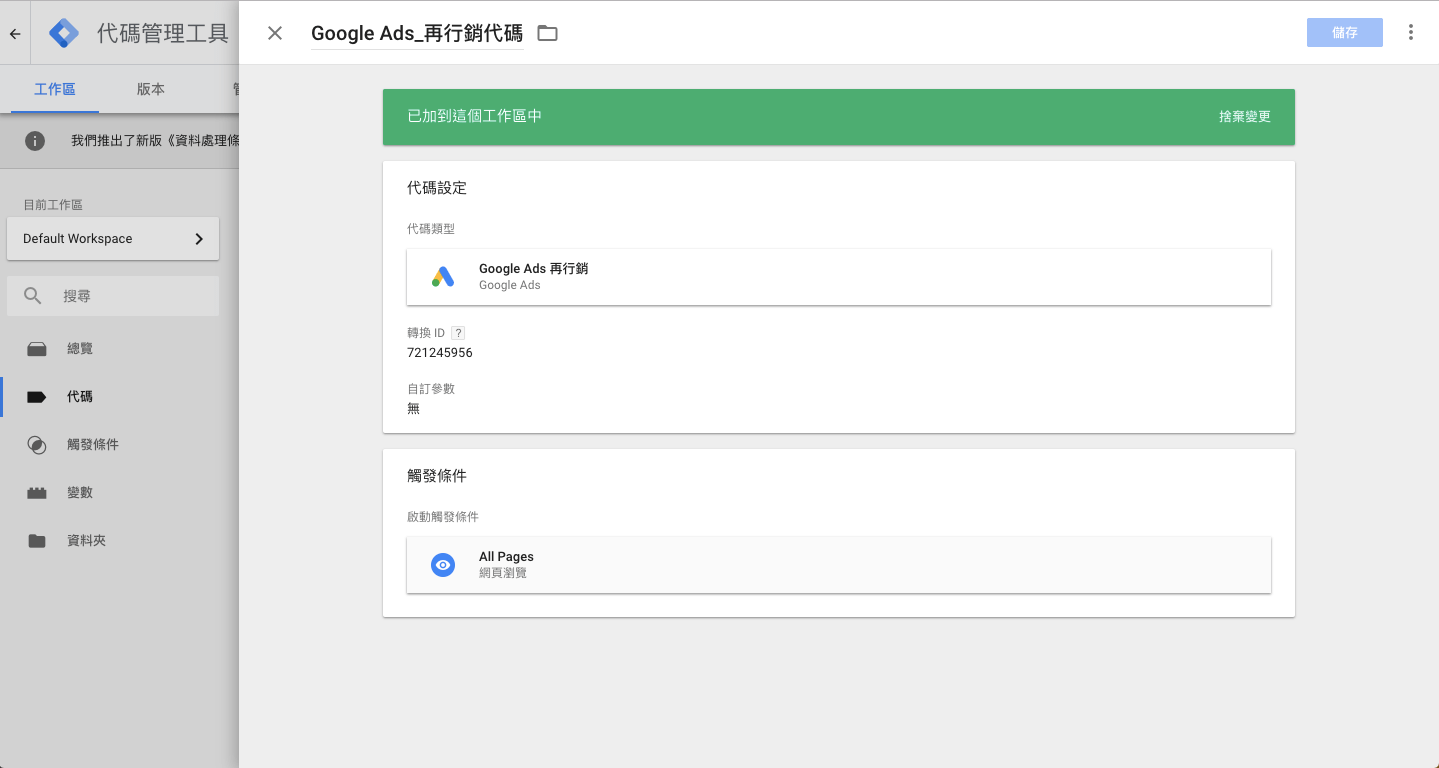Click the 代碼 tag label icon
Image resolution: width=1439 pixels, height=768 pixels.
pos(37,397)
